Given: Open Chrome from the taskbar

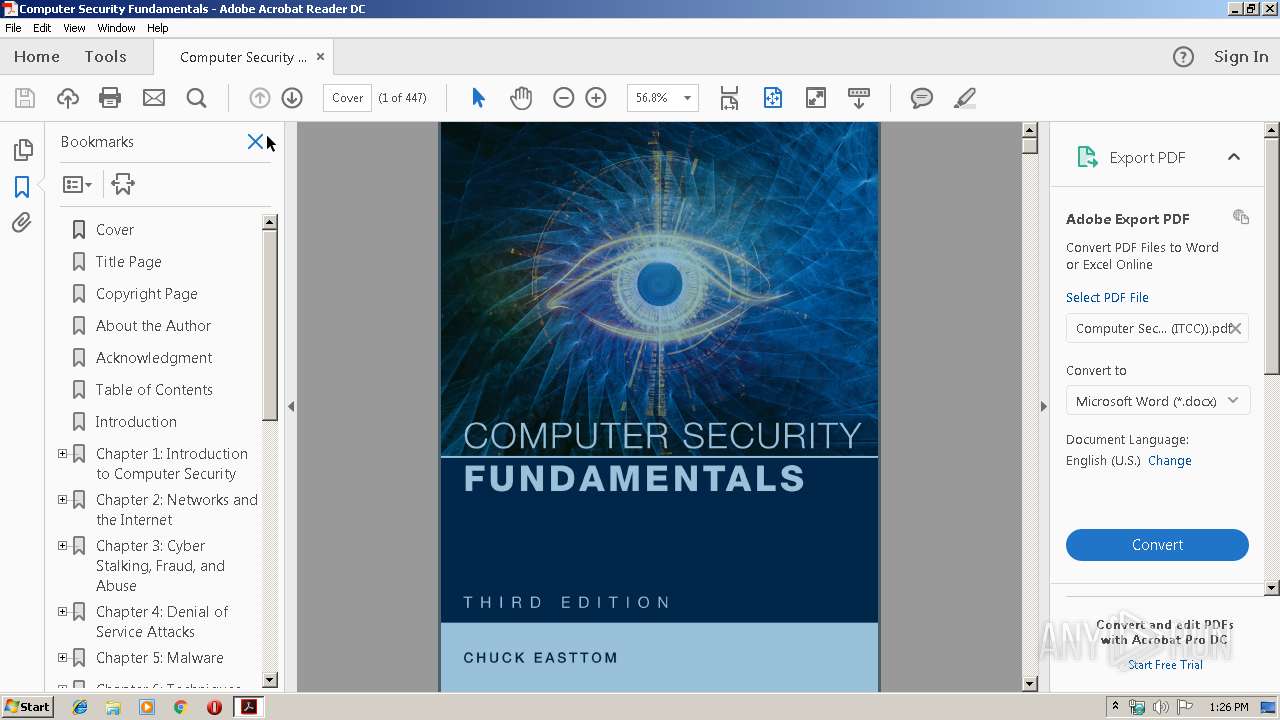Looking at the screenshot, I should point(180,707).
